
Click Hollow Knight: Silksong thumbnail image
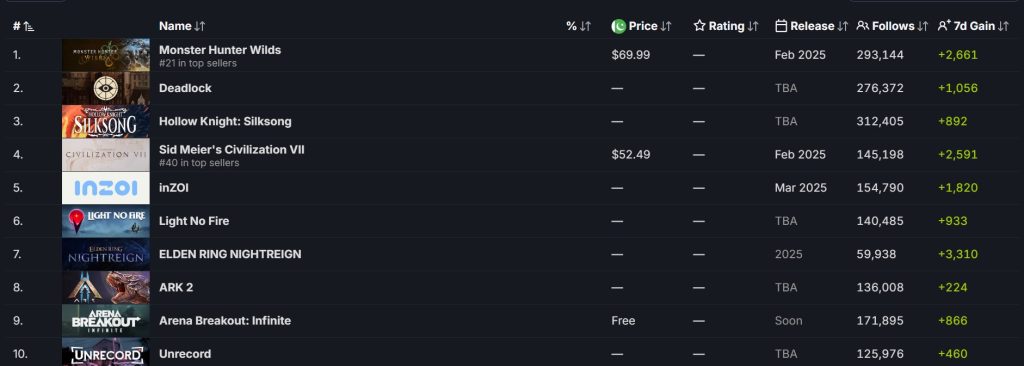tap(106, 122)
